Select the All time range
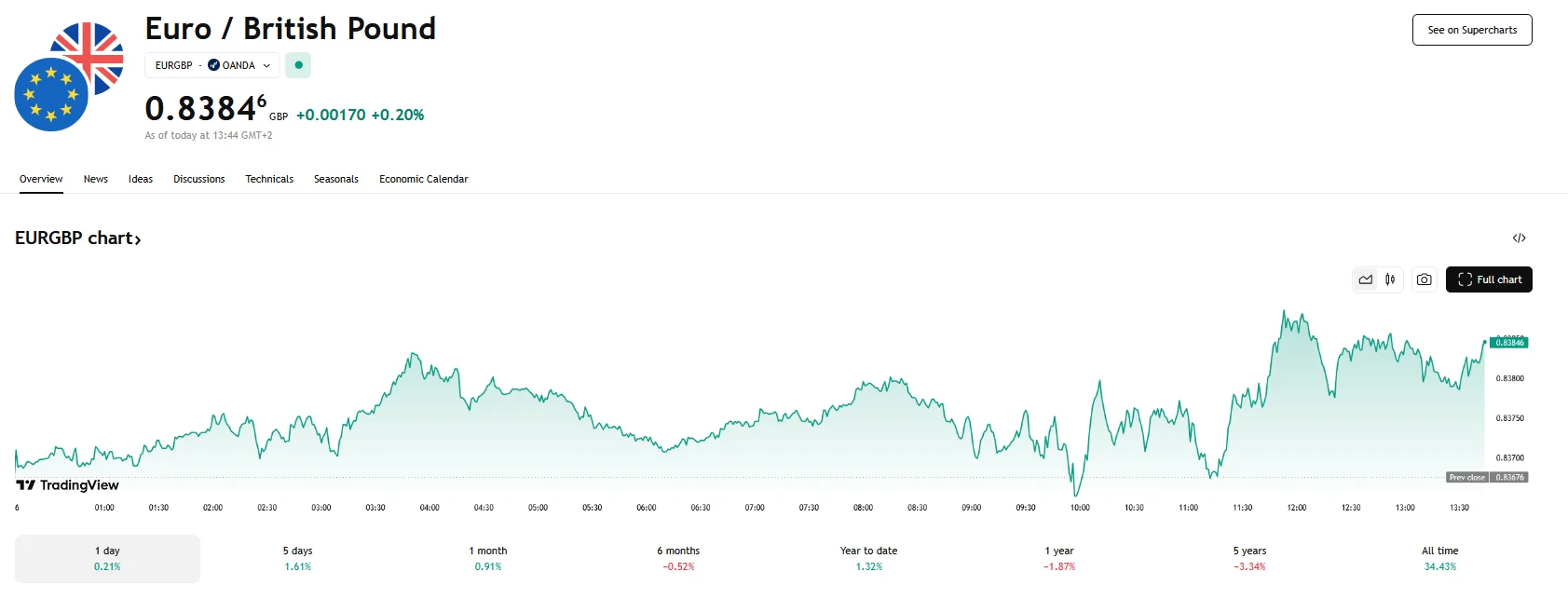Viewport: 1568px width, 599px height. [1439, 558]
